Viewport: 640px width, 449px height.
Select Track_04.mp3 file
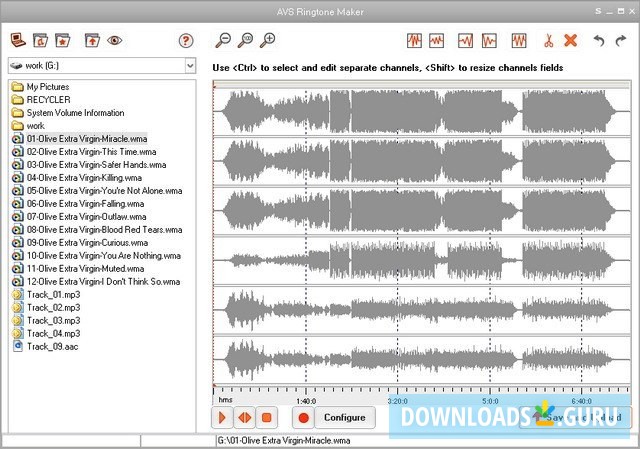(x=53, y=333)
